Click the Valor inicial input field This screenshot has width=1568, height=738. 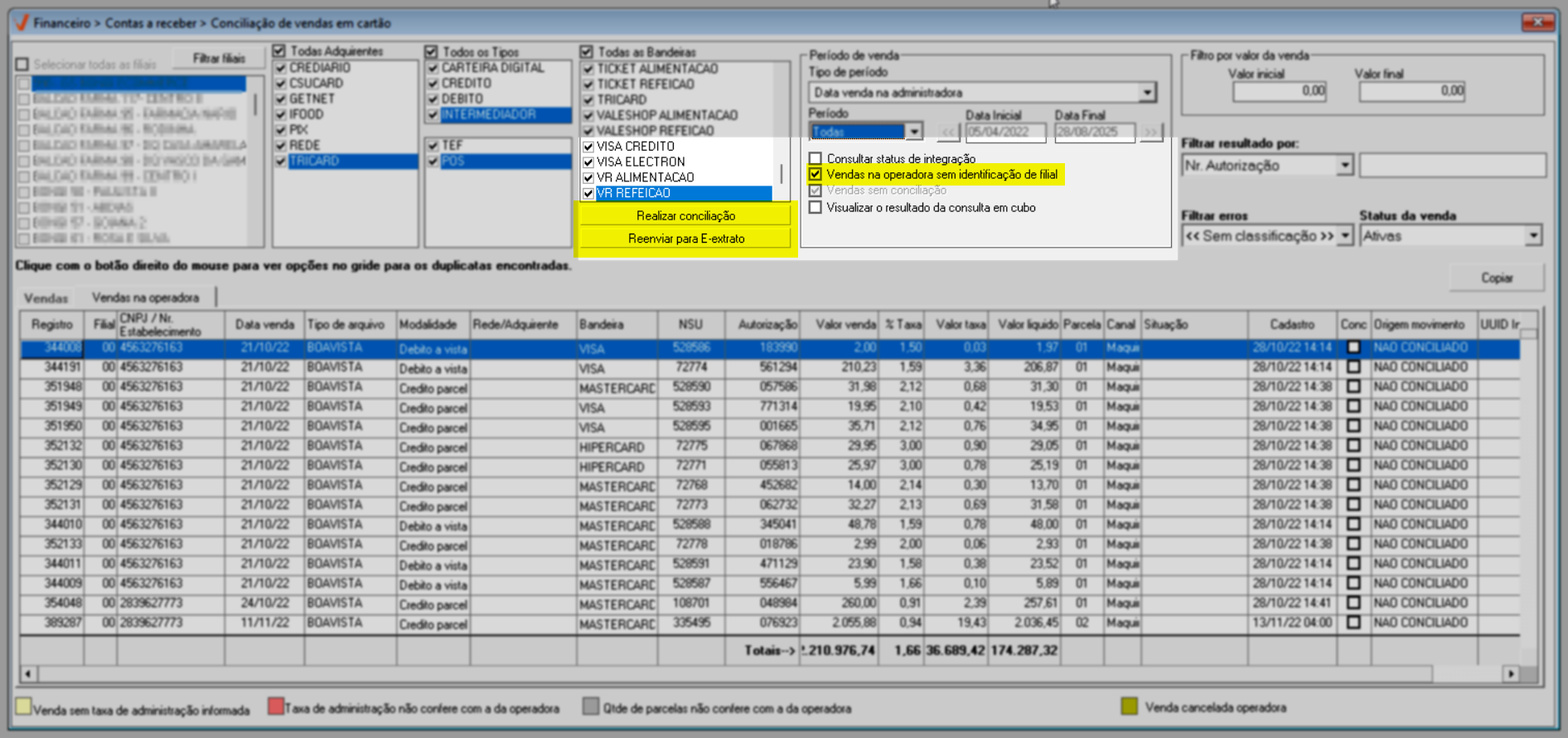click(1279, 91)
